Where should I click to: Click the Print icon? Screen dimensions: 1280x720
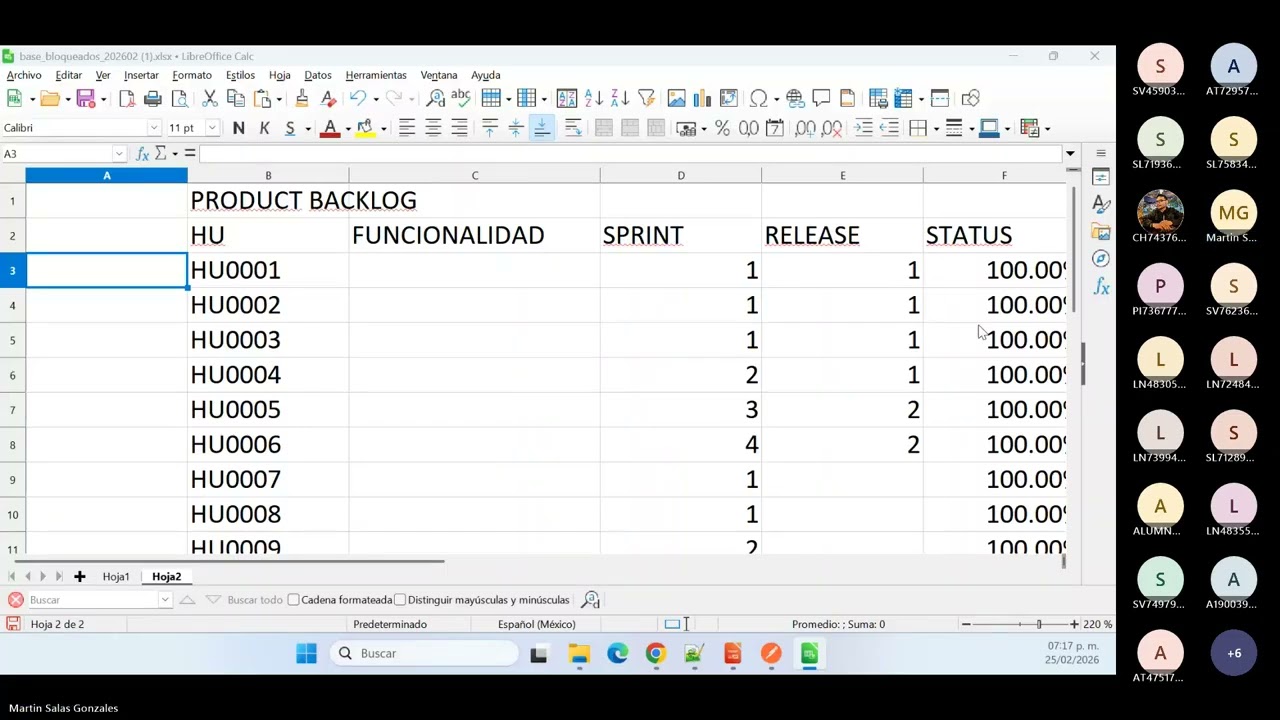click(x=153, y=98)
